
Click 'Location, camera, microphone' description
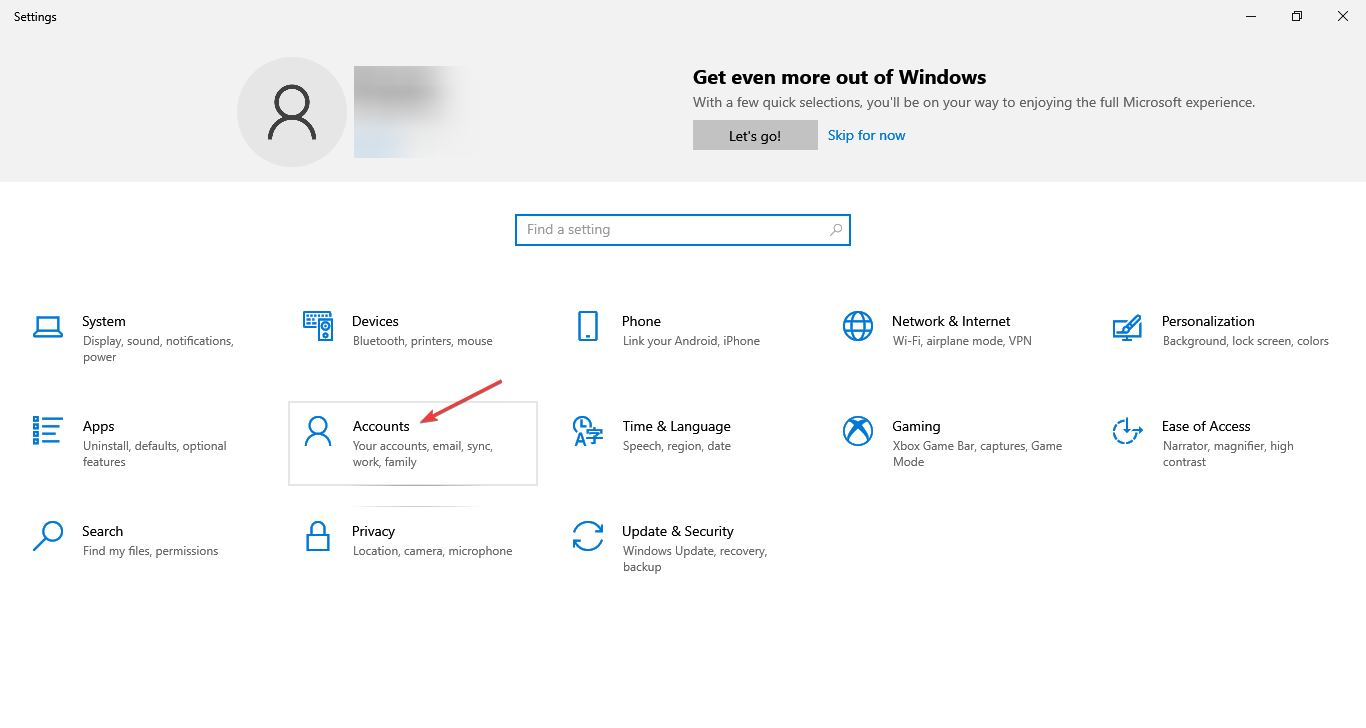(x=433, y=551)
